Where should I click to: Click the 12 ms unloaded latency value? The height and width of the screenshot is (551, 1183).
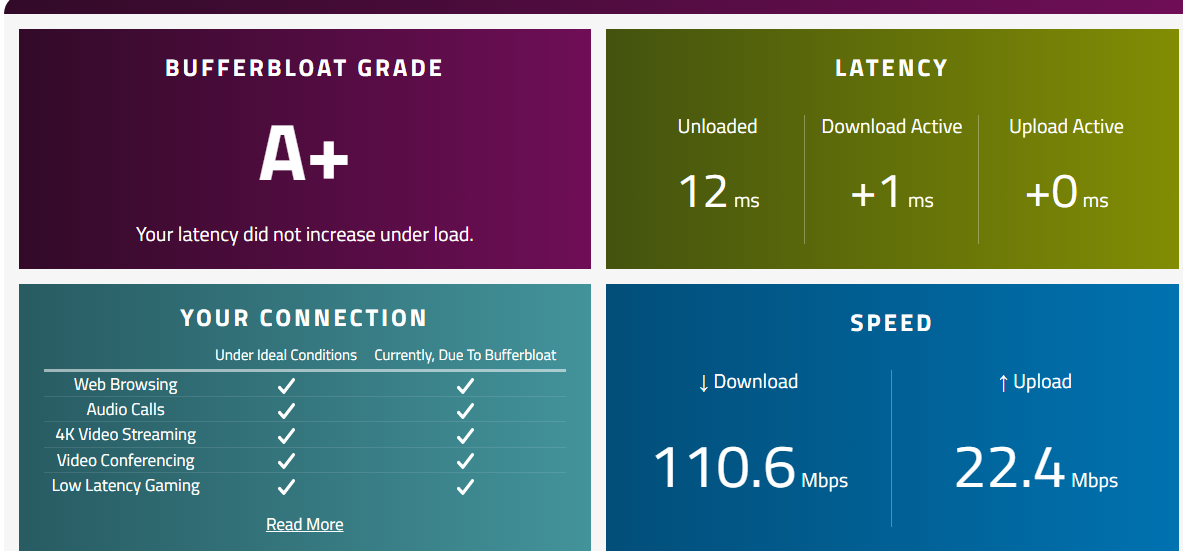click(x=704, y=191)
